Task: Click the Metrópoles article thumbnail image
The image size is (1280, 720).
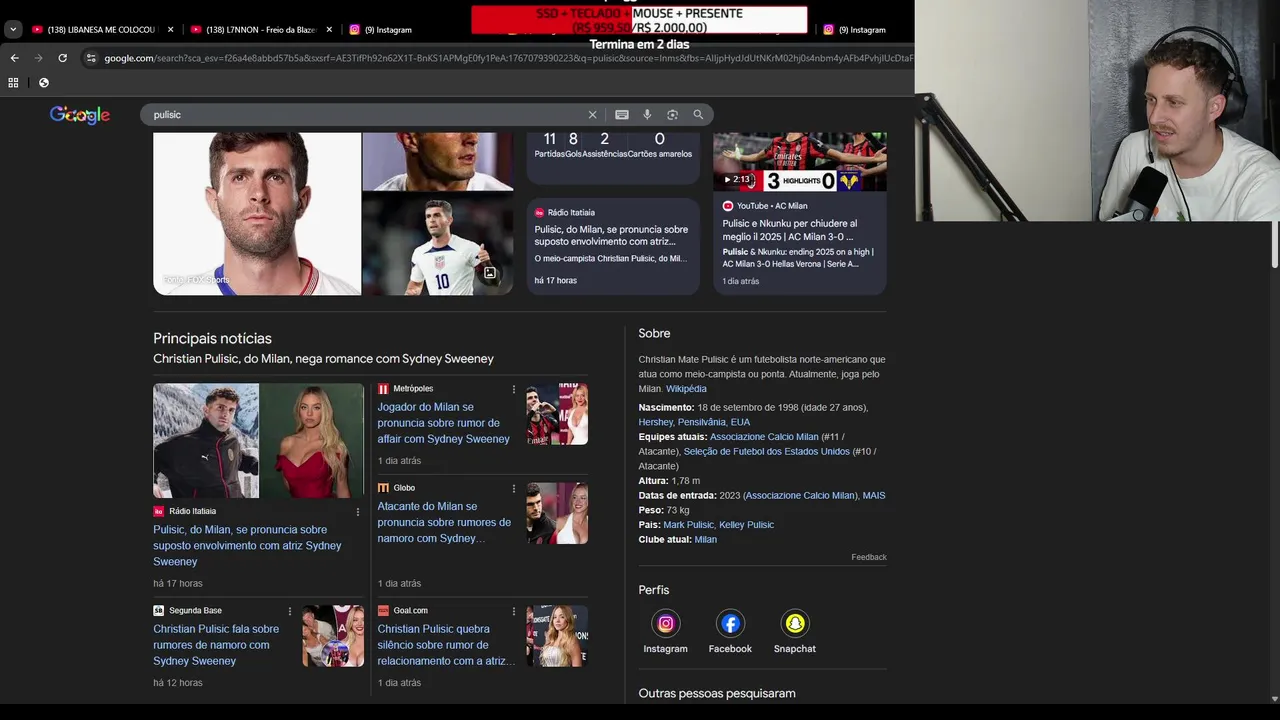Action: (557, 414)
